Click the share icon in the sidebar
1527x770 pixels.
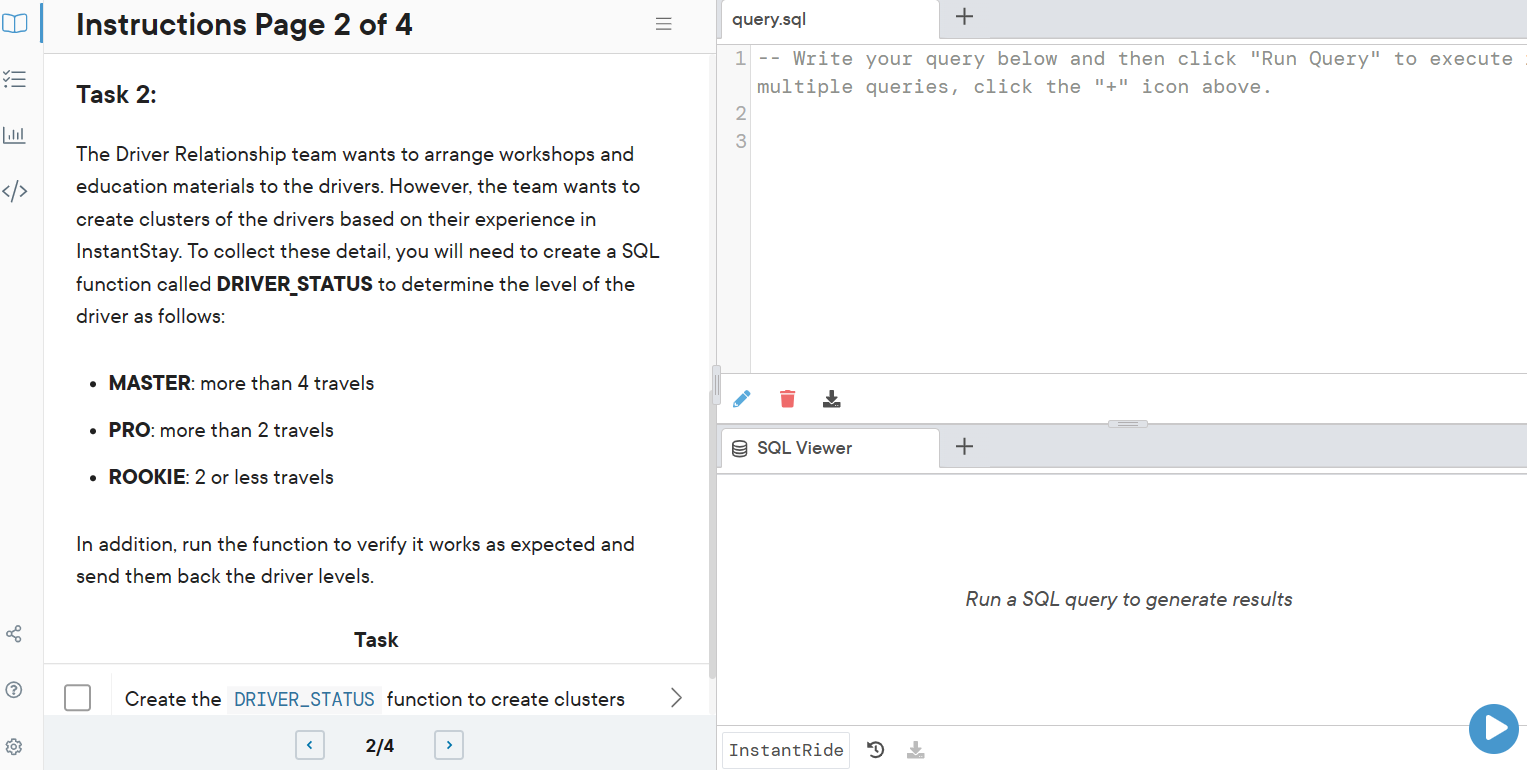pos(14,633)
